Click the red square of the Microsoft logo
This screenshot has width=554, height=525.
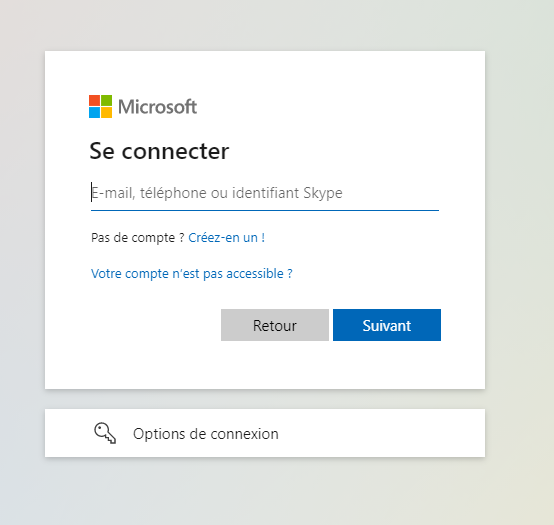(94, 100)
